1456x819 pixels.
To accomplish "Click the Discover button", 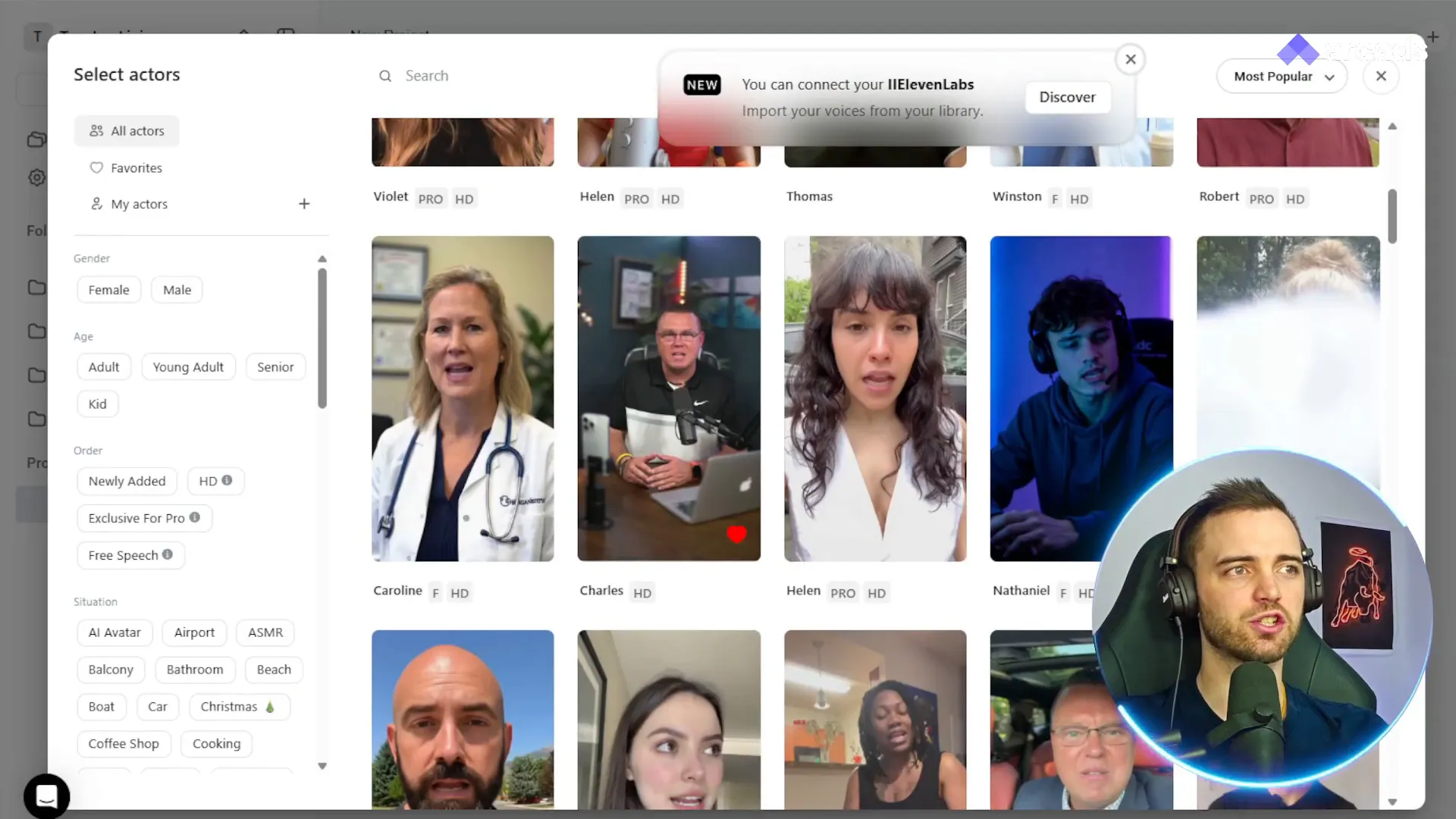I will point(1067,97).
